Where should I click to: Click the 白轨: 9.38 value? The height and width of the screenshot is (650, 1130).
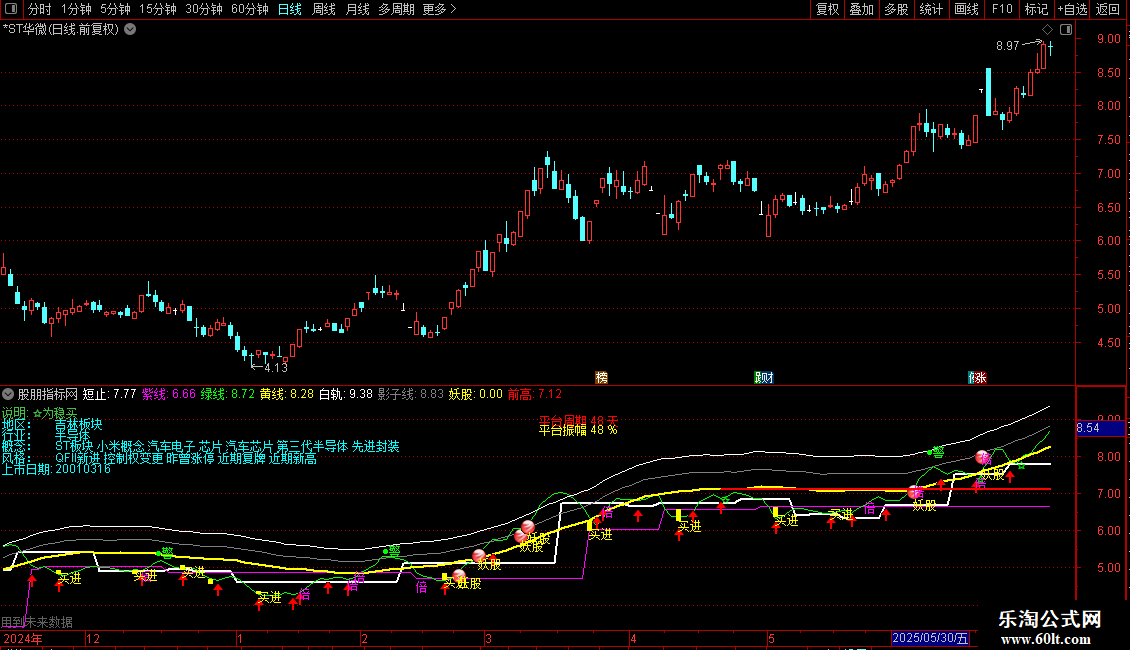click(346, 394)
